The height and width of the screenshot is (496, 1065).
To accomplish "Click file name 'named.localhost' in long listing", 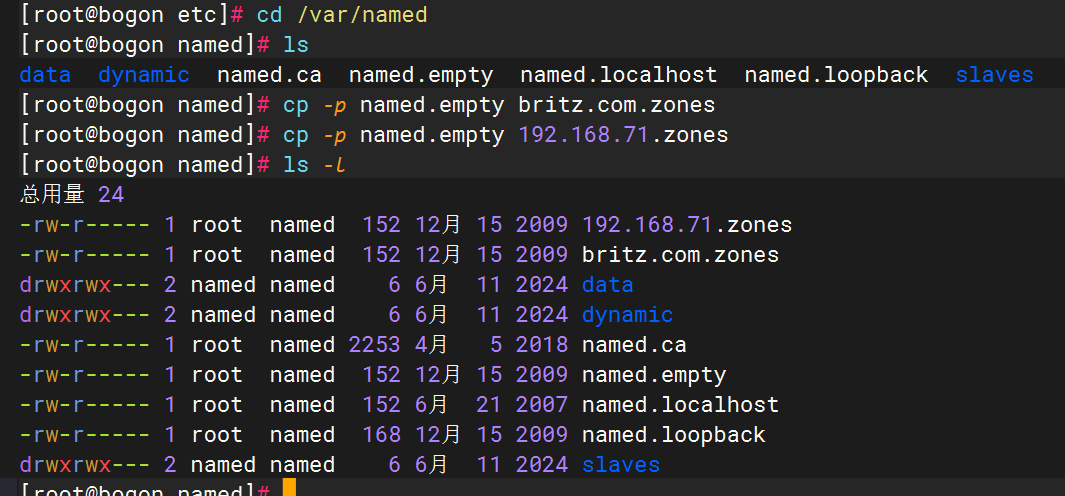I will coord(681,405).
